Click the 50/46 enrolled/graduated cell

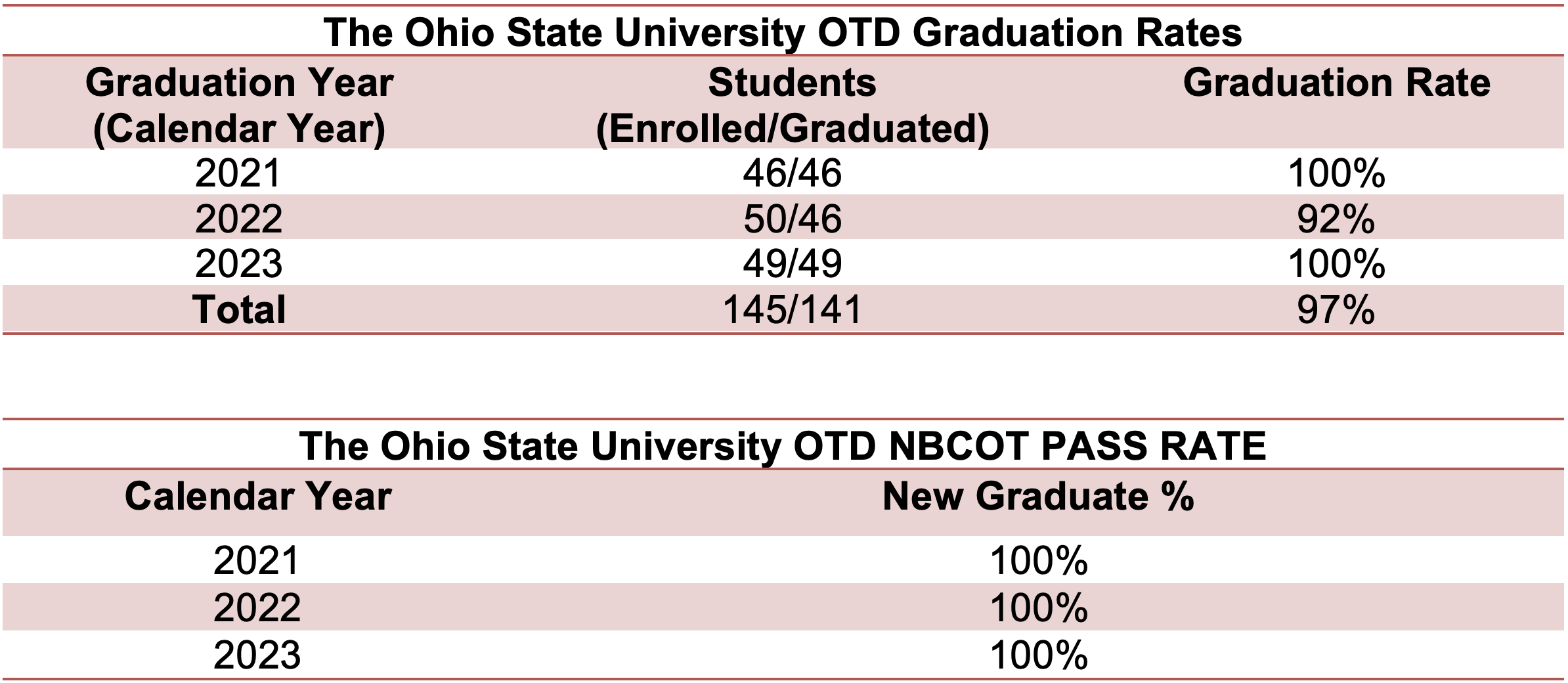click(x=792, y=218)
